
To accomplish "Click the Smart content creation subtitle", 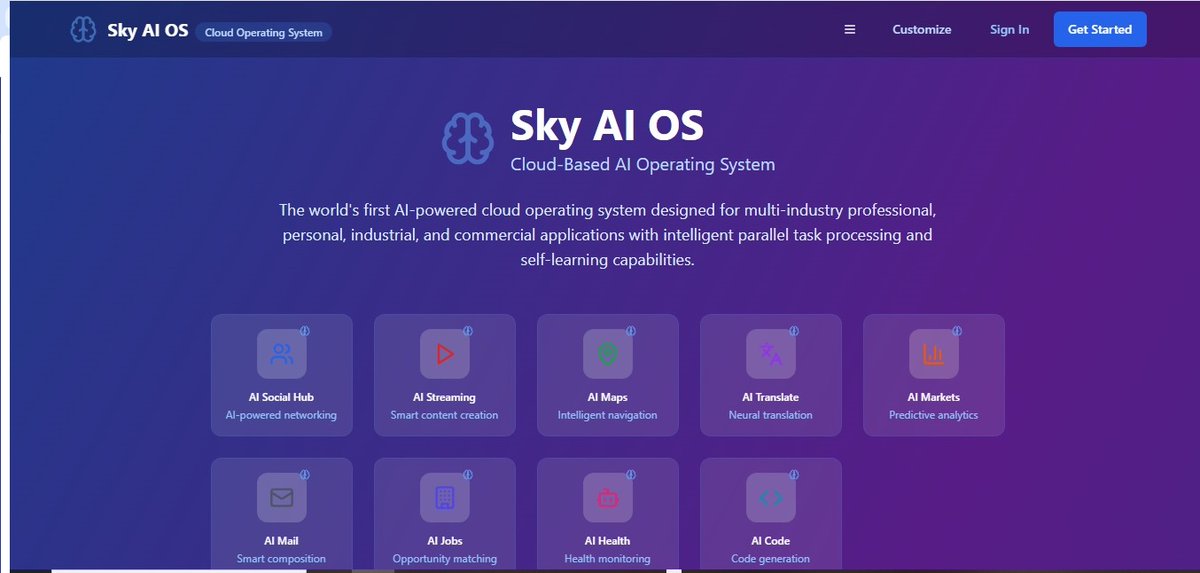I will pos(445,415).
